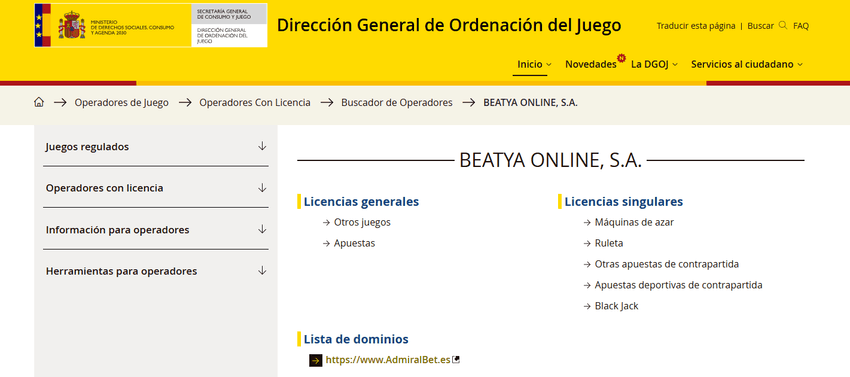This screenshot has width=850, height=377.
Task: Click the Licencias singulares heading
Action: (x=623, y=201)
